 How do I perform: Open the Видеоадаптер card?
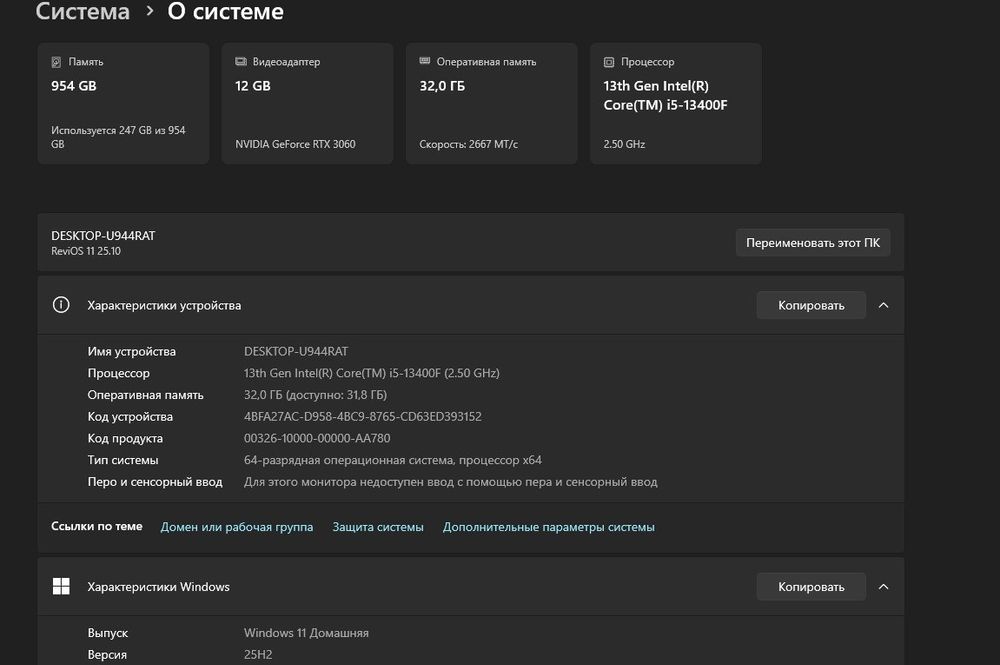pyautogui.click(x=307, y=103)
